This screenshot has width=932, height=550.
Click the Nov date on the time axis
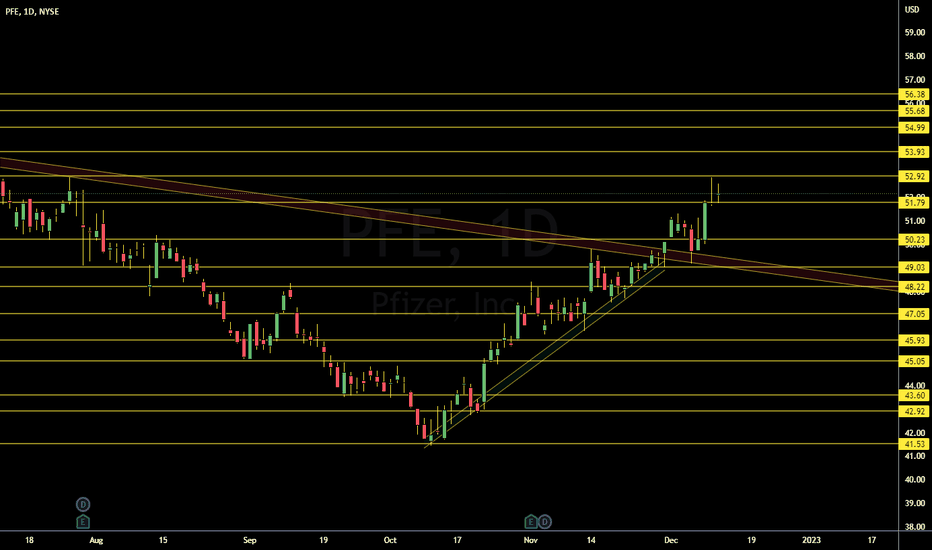[x=531, y=540]
